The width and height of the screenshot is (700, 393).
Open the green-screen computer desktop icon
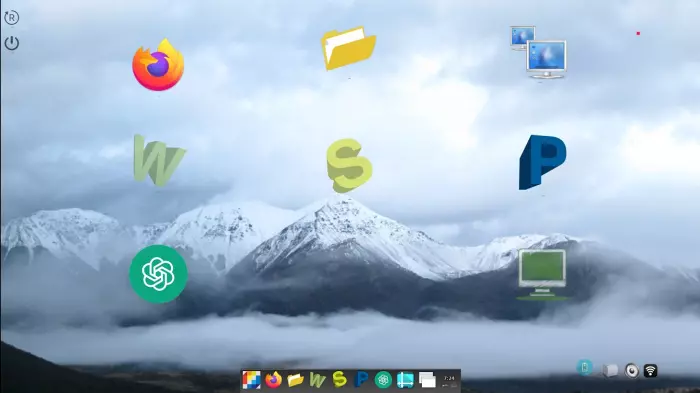tap(542, 274)
